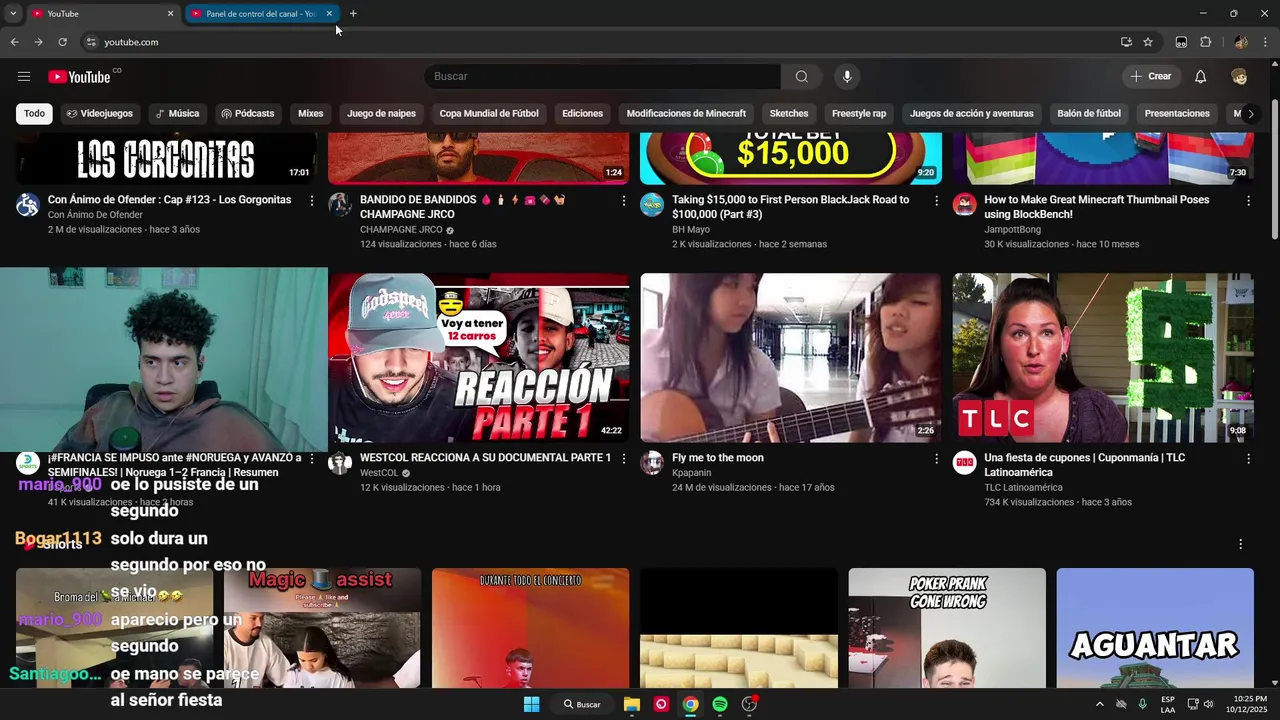Open CHAMPAGNE JRCO channel avatar
The height and width of the screenshot is (720, 1280).
(340, 205)
